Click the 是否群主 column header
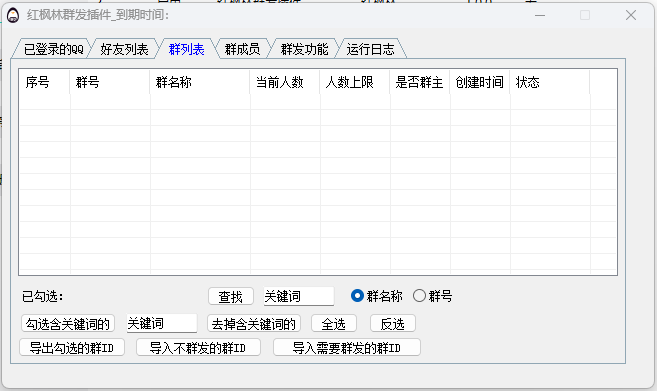This screenshot has width=657, height=391. point(419,82)
